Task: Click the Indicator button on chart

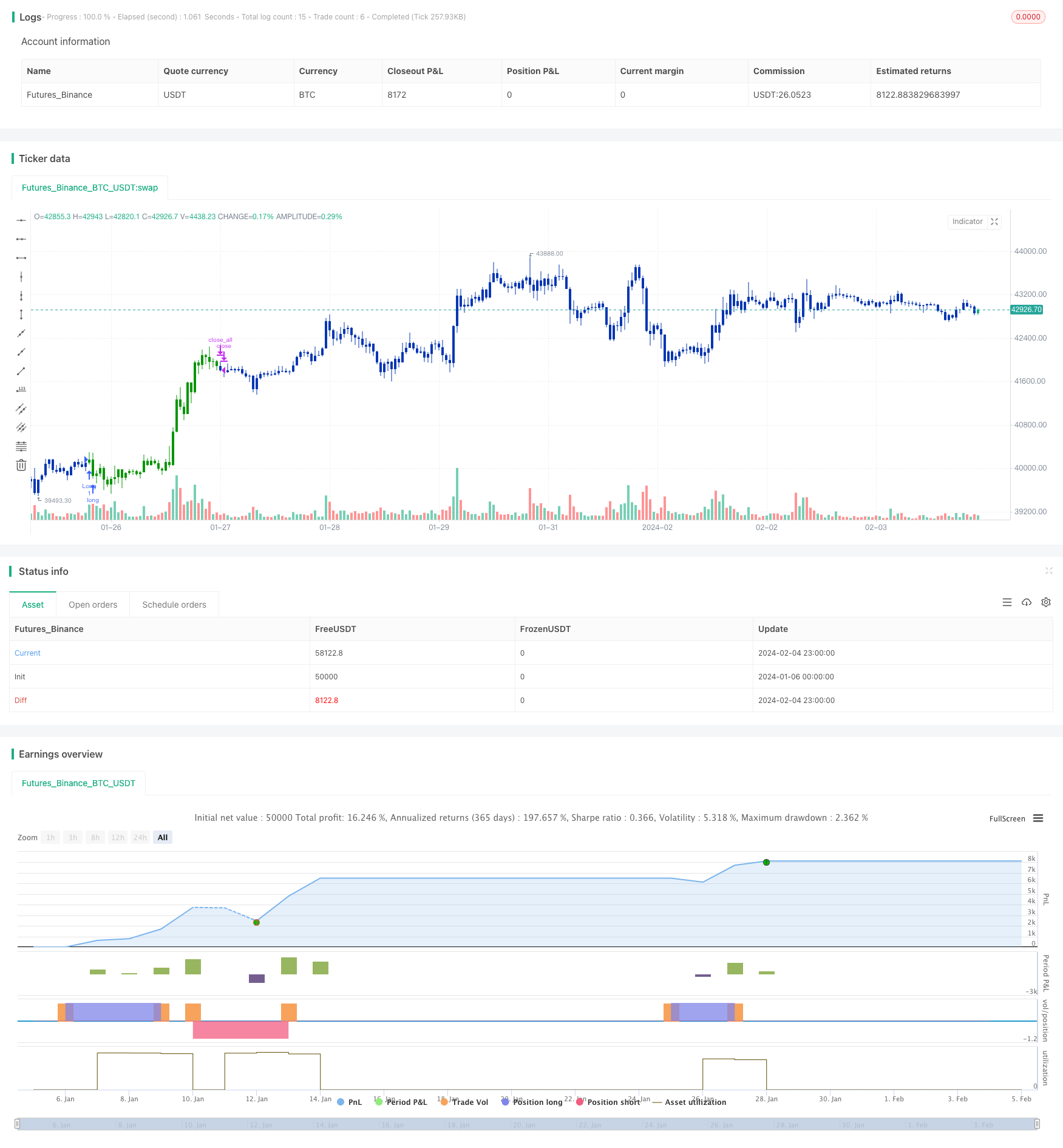Action: coord(967,222)
